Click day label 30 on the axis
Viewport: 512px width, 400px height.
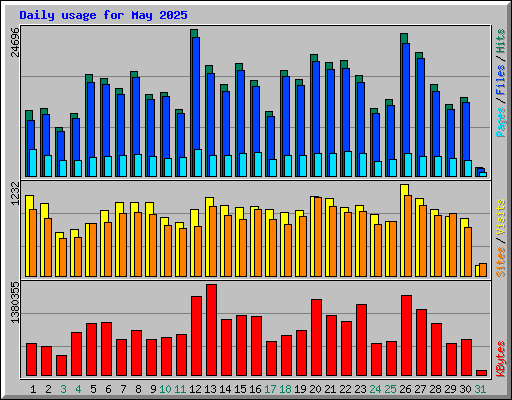(x=465, y=389)
